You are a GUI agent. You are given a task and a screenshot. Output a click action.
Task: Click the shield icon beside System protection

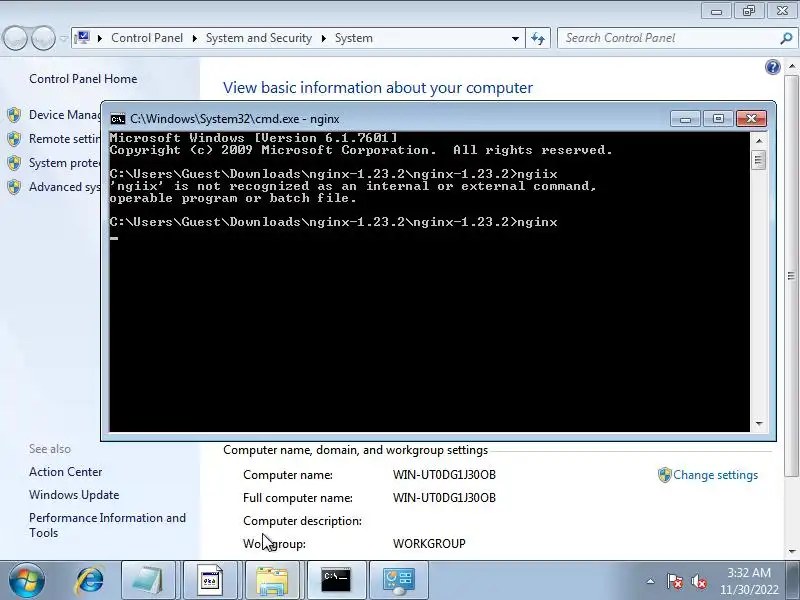(14, 163)
